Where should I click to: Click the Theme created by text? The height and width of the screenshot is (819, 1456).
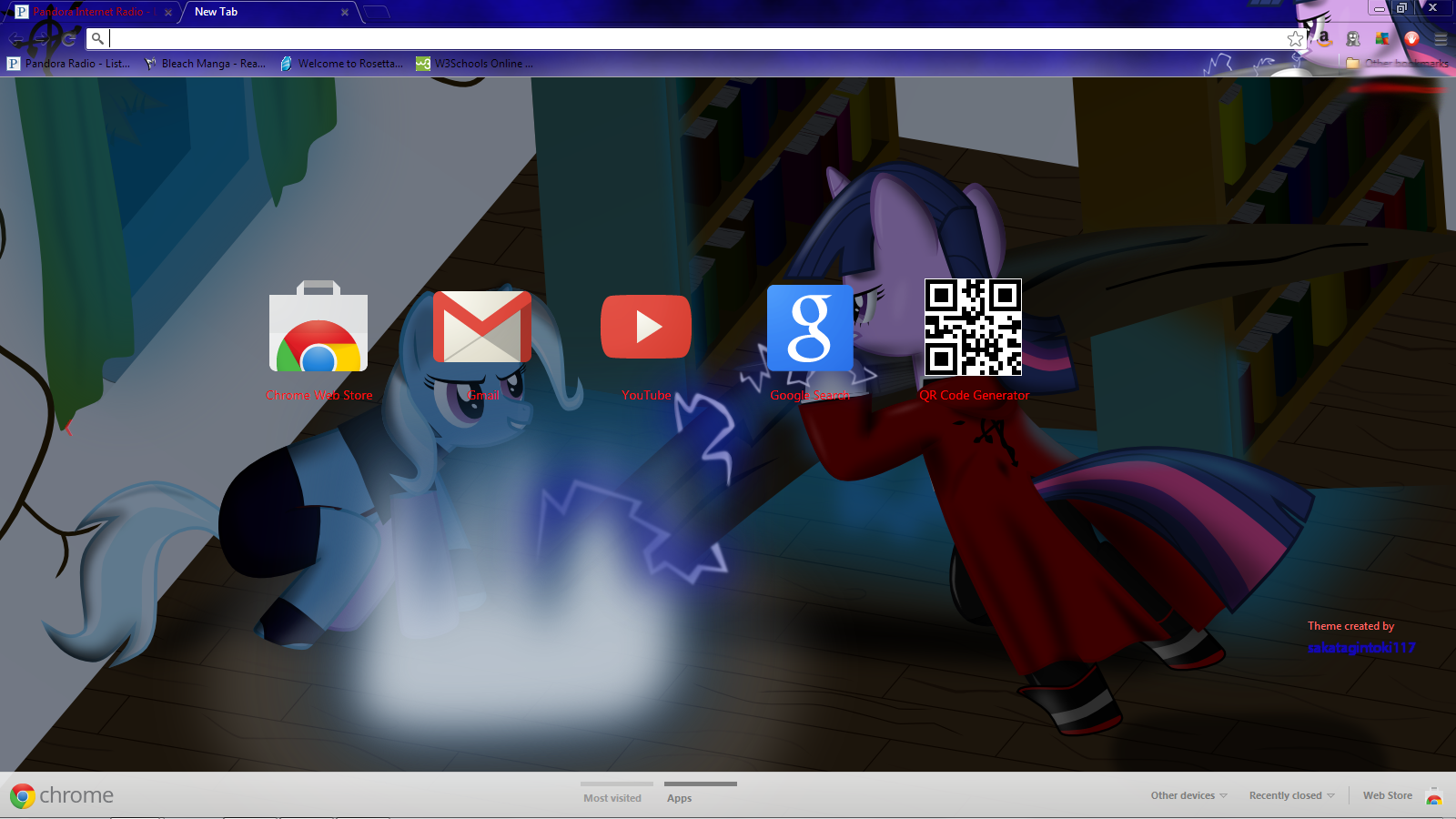1351,626
